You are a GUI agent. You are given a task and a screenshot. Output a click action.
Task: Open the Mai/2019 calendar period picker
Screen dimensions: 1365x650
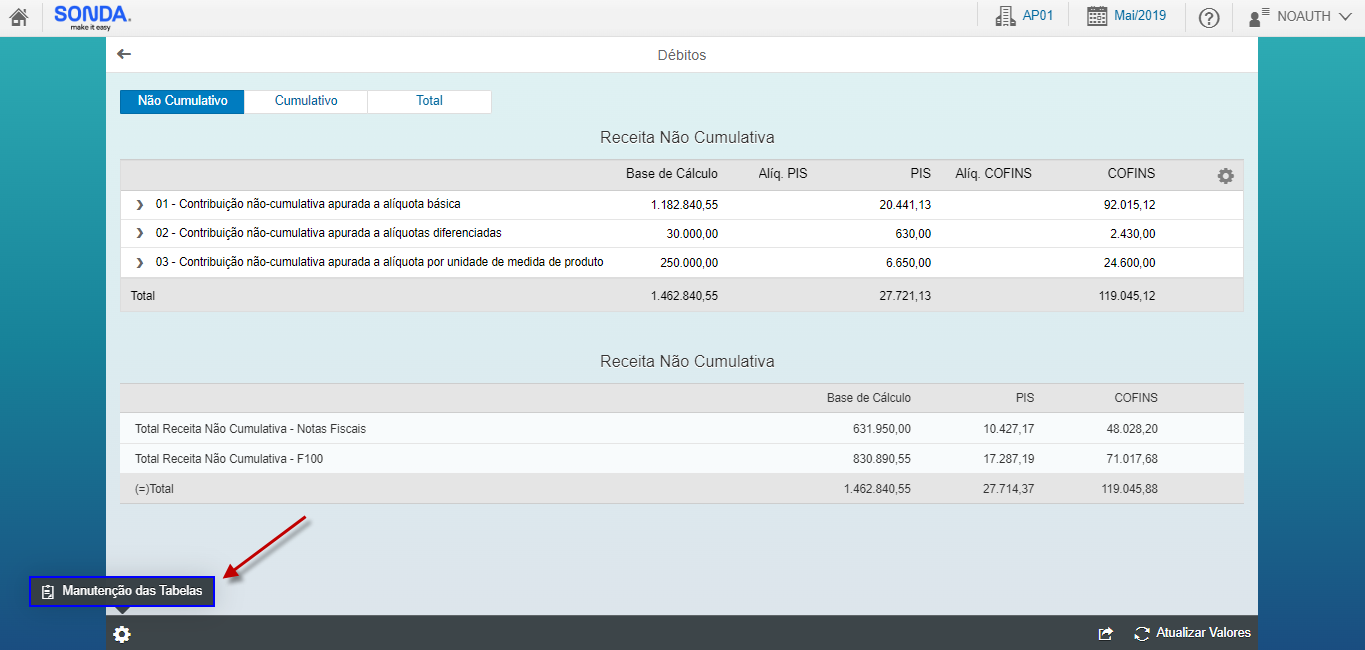click(1126, 16)
